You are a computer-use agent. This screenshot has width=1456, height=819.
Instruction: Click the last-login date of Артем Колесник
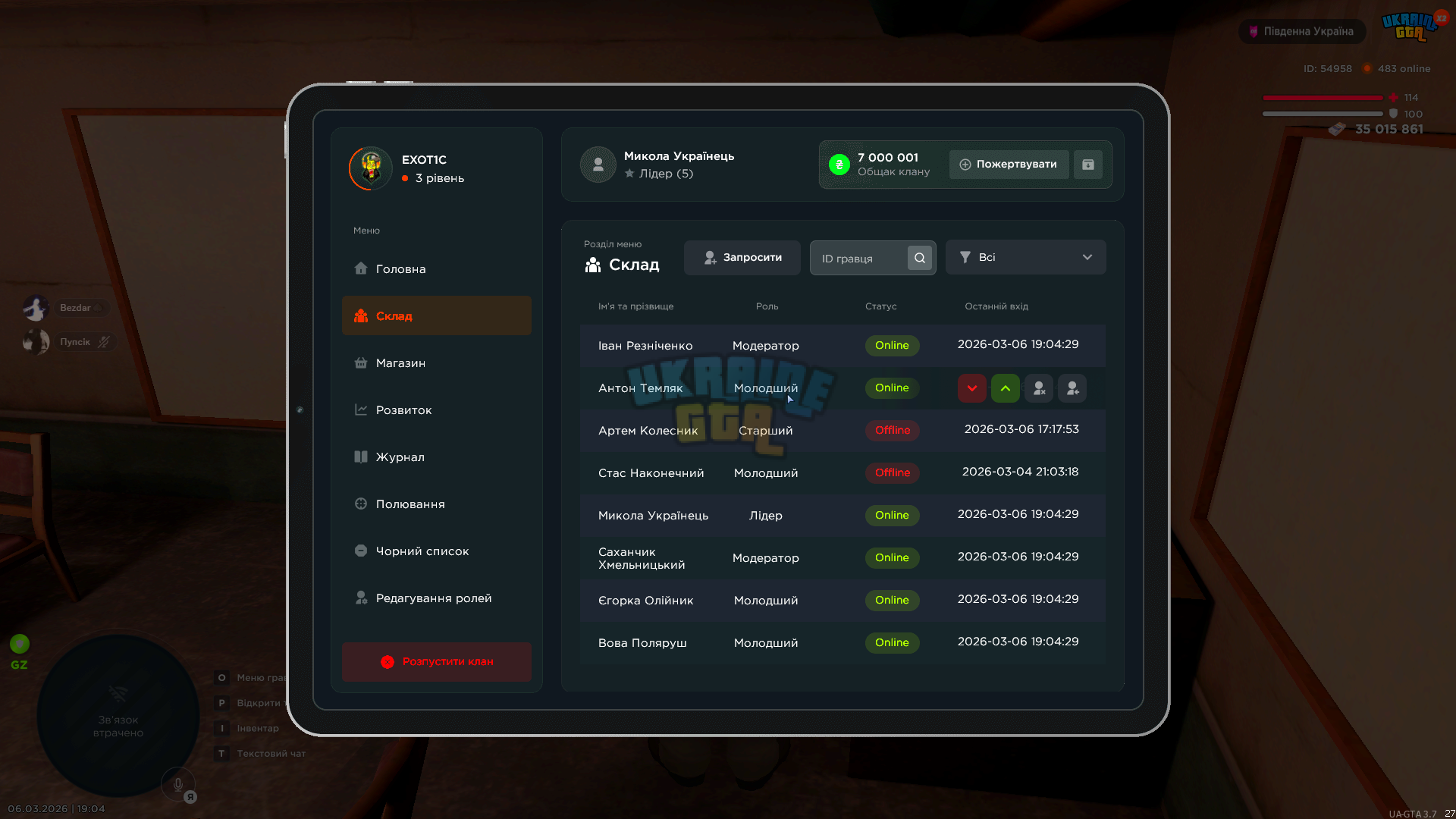pos(1021,429)
